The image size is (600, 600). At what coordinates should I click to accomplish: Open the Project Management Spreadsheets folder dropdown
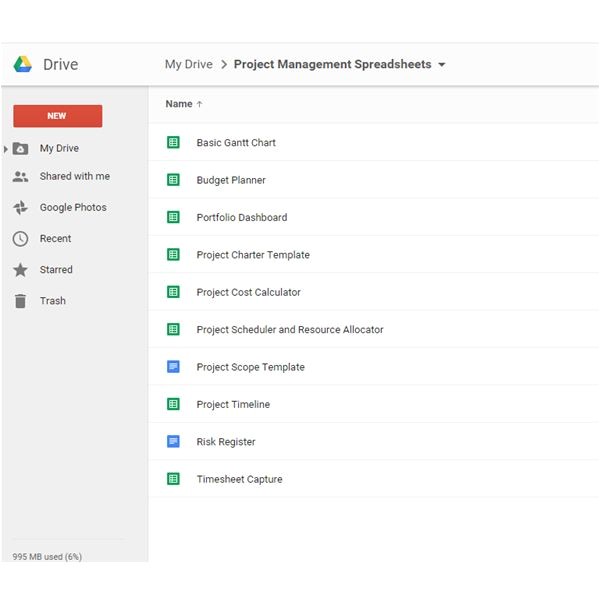(442, 65)
